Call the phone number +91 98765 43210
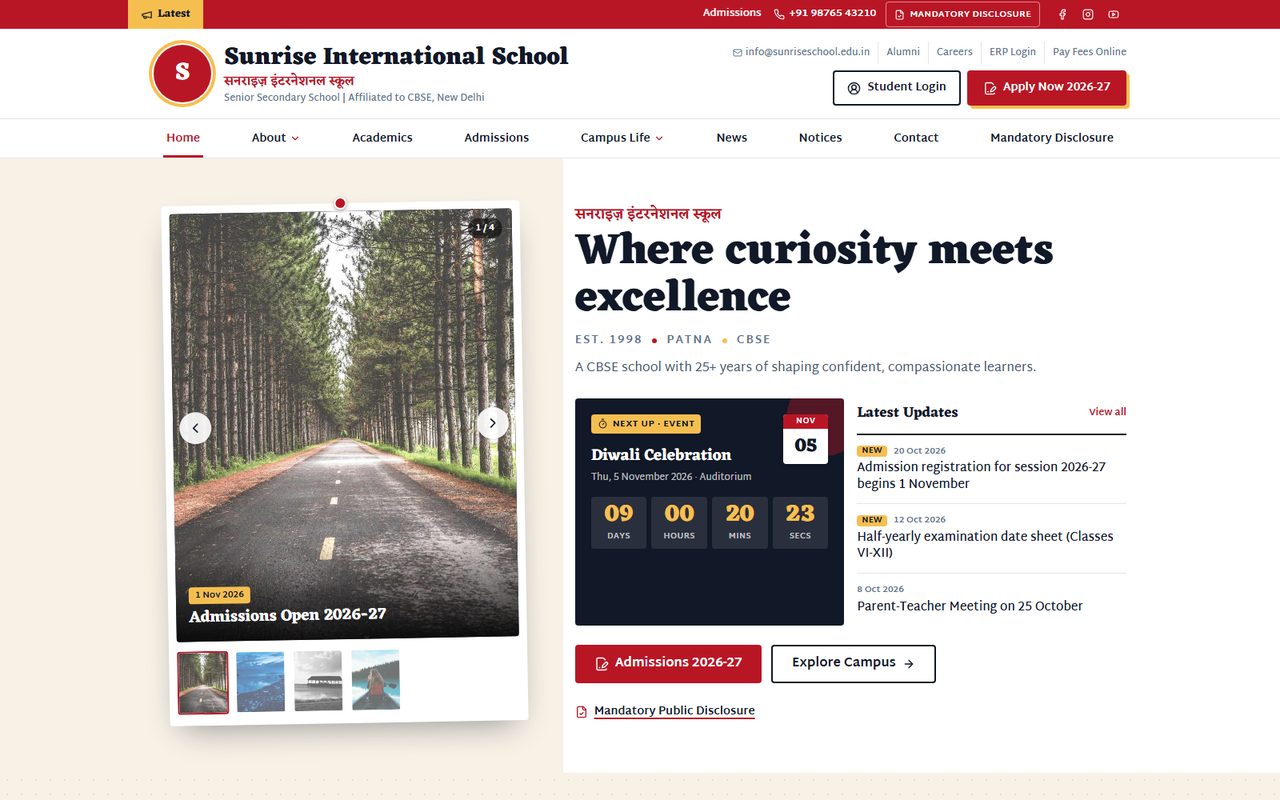This screenshot has width=1280, height=800. [825, 14]
